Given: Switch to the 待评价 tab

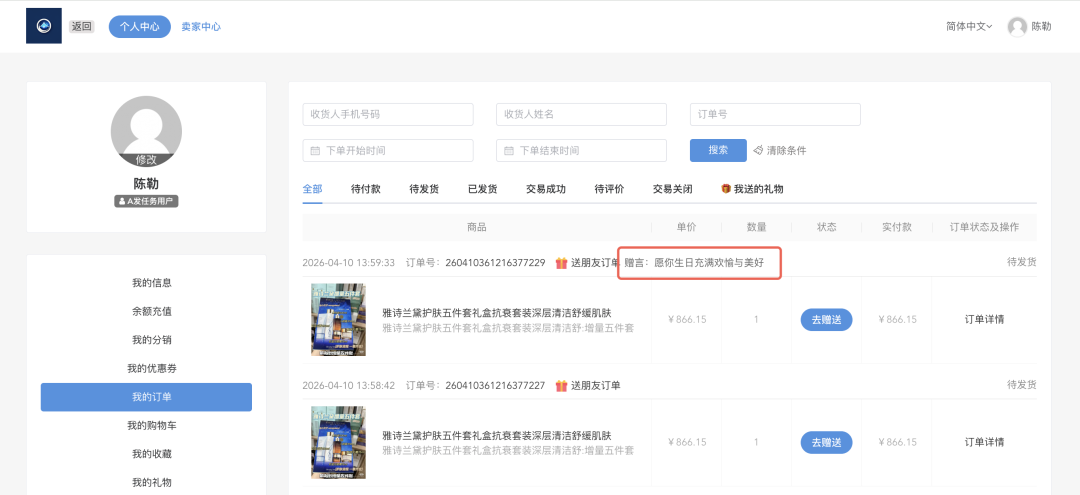Looking at the screenshot, I should click(610, 189).
